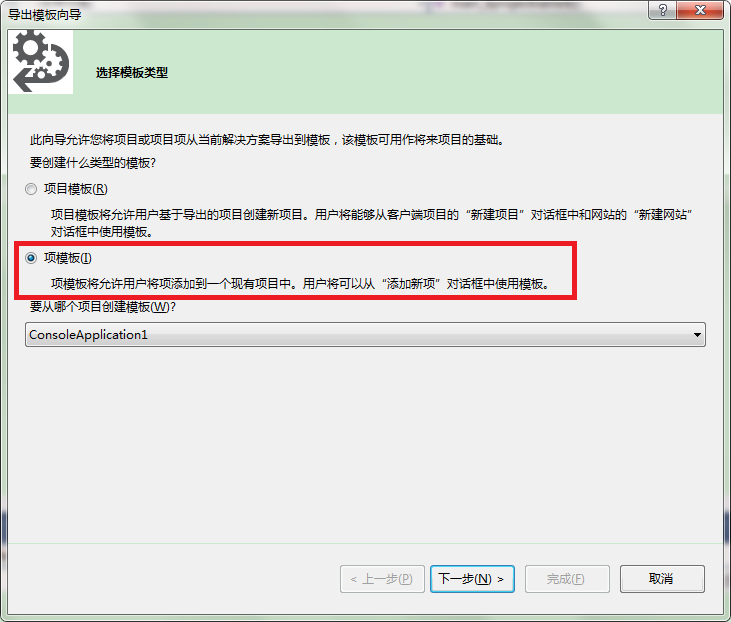Click the 导出模板向导 title bar text

point(45,14)
